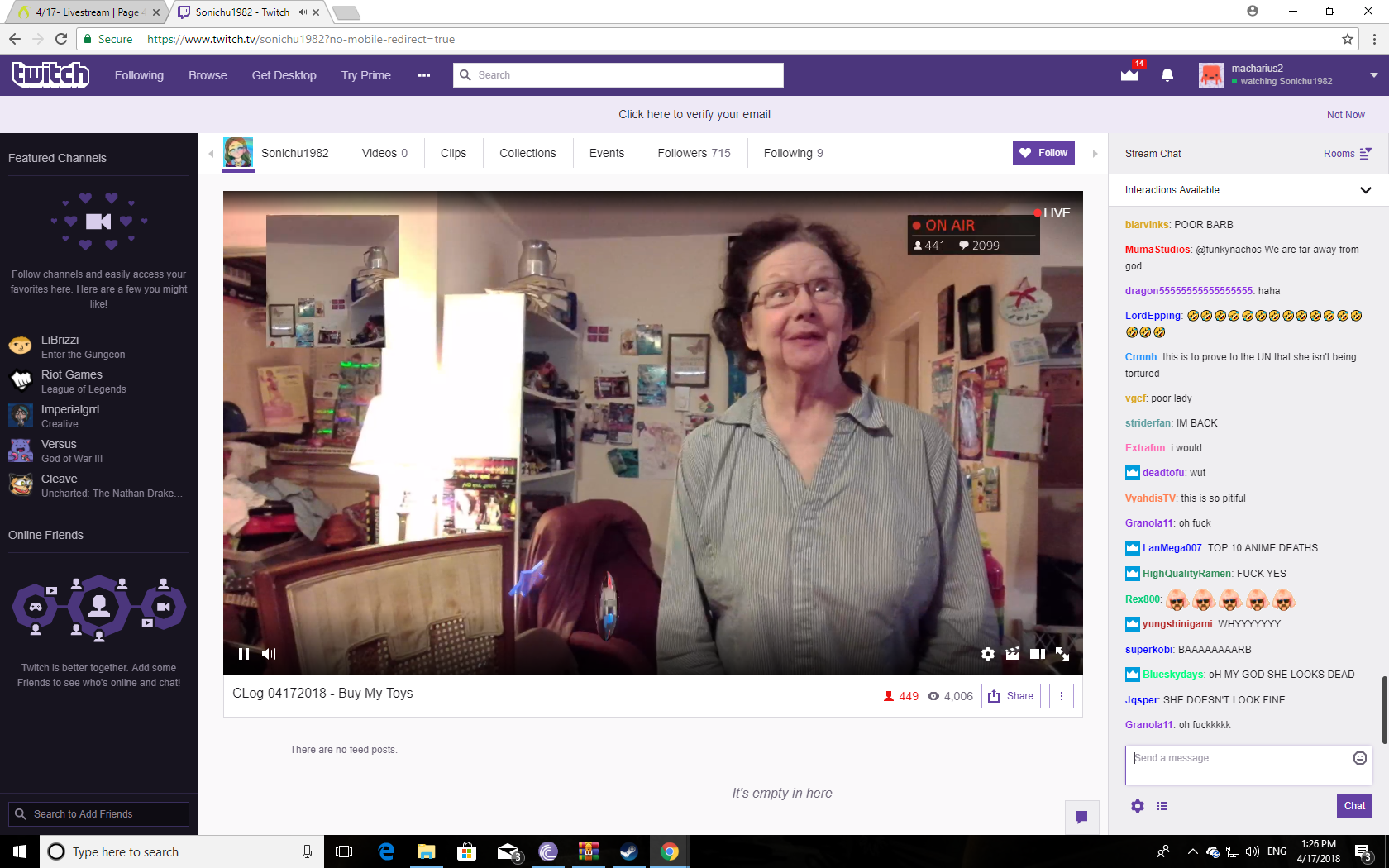Switch to the 4/17 Livestream browser tab
The width and height of the screenshot is (1389, 868).
click(x=88, y=12)
